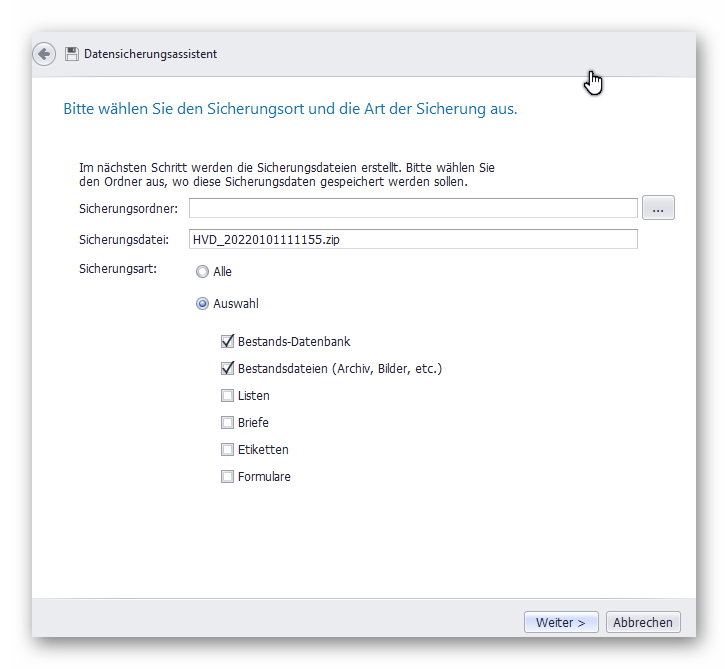Disable Bestandsdateien (Archiv, Bilder, etc.) checkbox
728x669 pixels.
[x=228, y=369]
